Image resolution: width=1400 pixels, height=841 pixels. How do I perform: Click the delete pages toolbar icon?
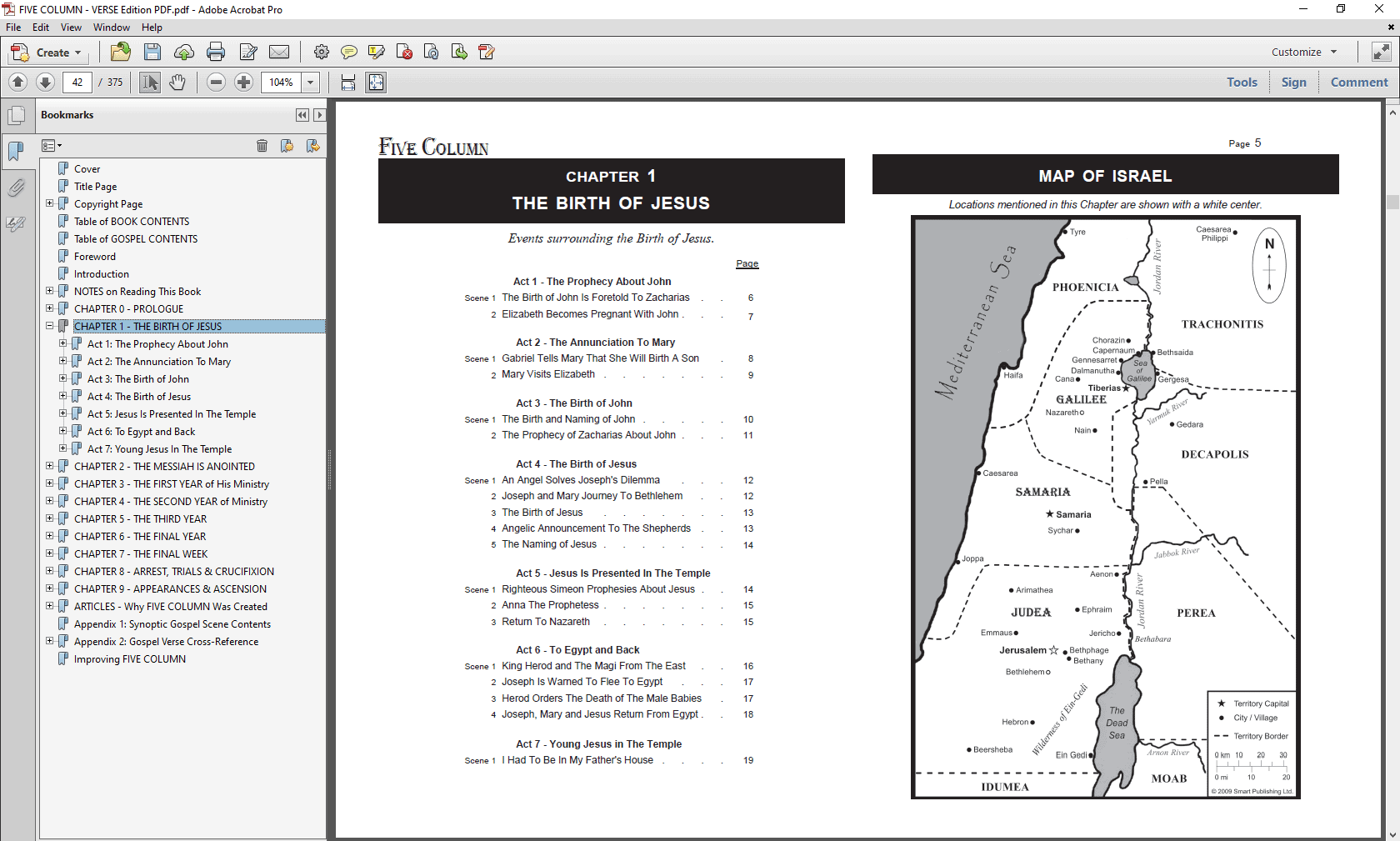pyautogui.click(x=404, y=52)
